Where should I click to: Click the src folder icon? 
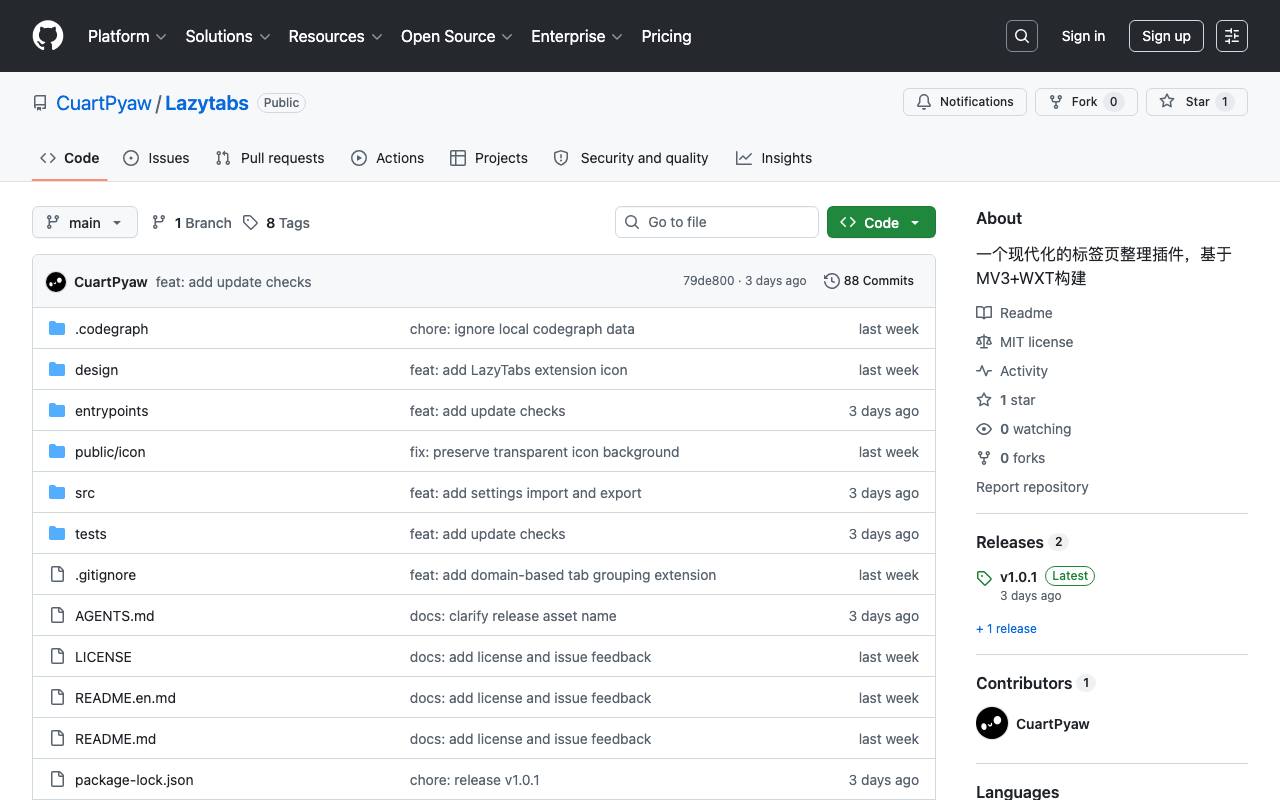tap(57, 492)
